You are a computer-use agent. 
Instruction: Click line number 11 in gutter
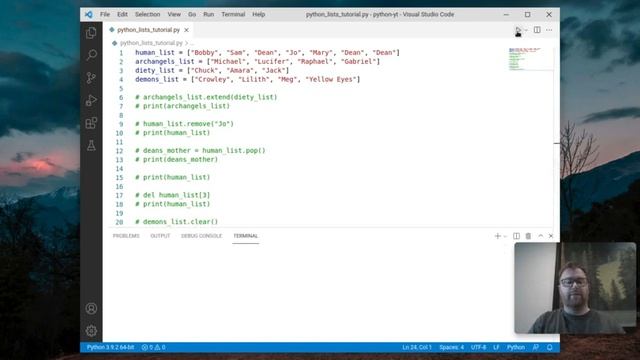click(119, 142)
